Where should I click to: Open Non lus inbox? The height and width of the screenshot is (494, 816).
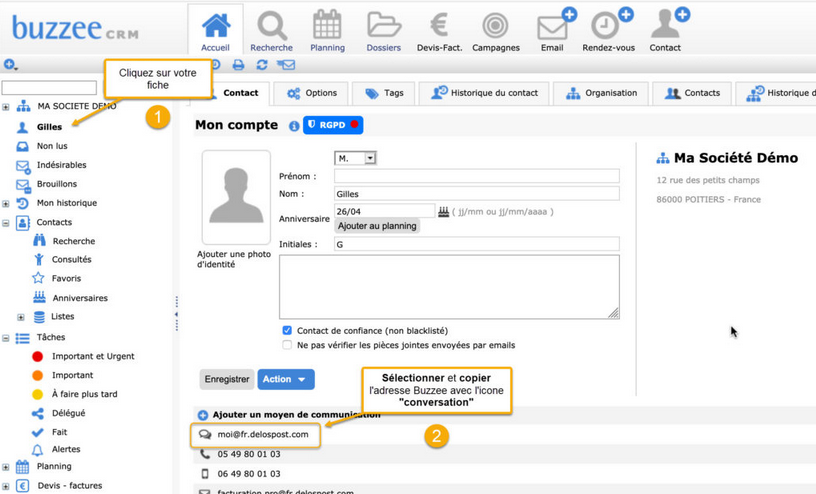pos(52,146)
